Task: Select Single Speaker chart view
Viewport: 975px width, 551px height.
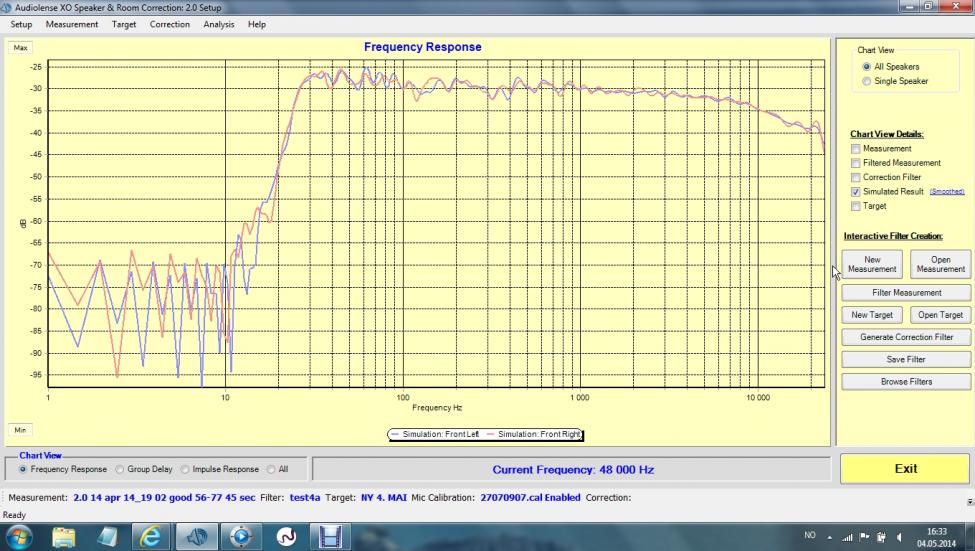Action: click(x=866, y=81)
